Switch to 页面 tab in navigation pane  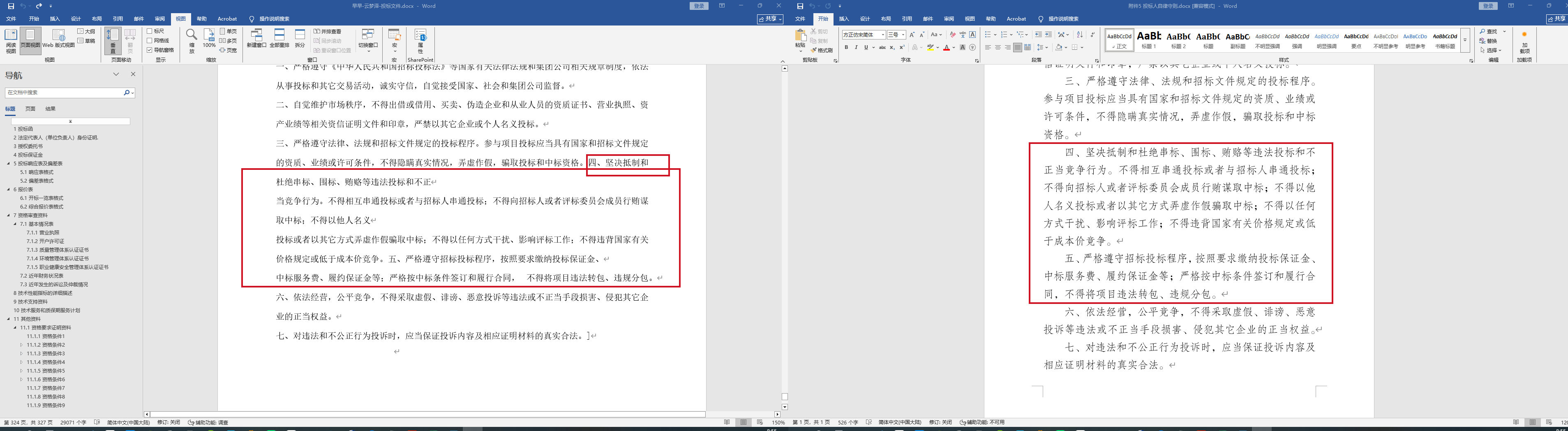coord(30,109)
